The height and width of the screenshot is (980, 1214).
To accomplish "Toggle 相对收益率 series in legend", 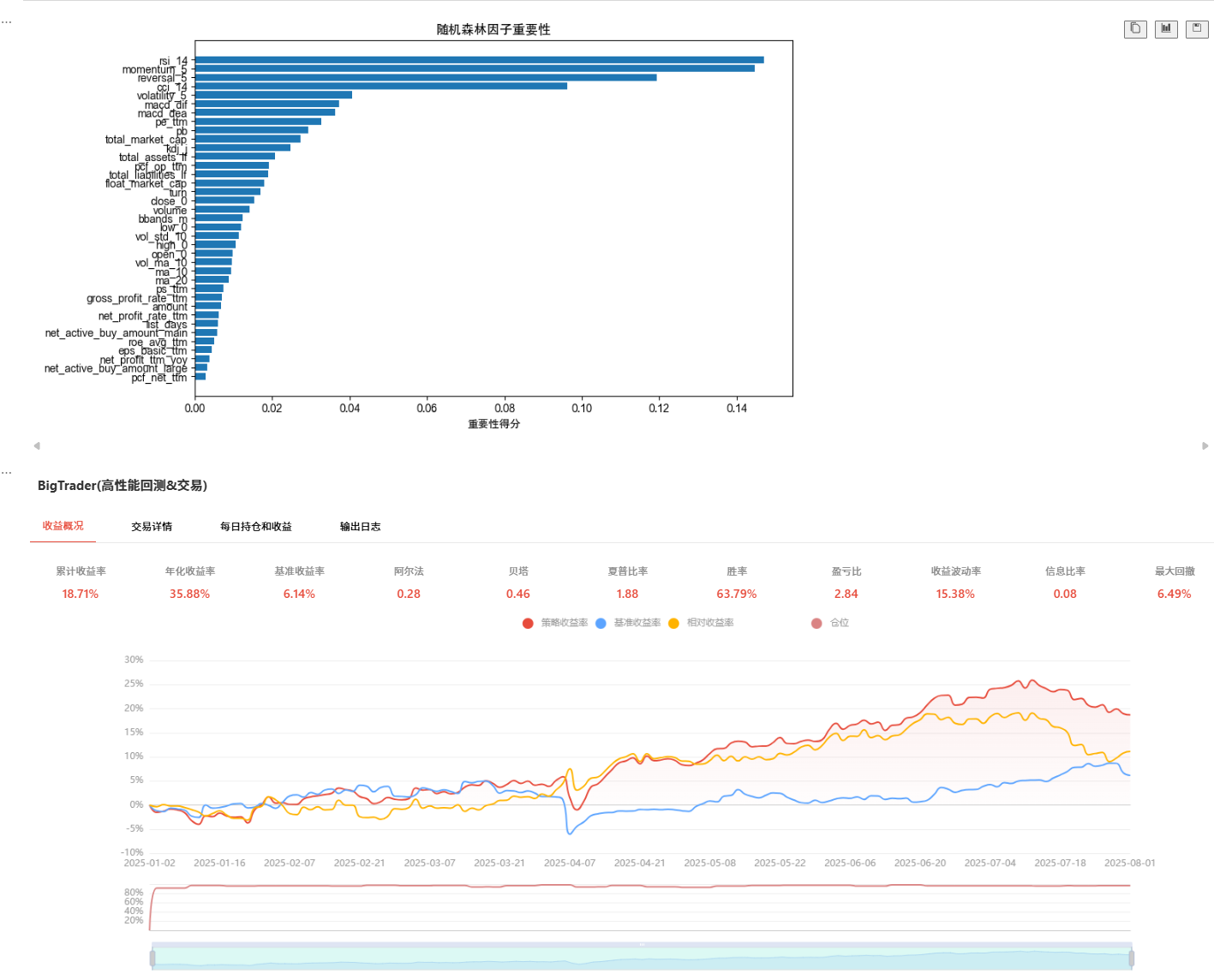I will pos(701,623).
